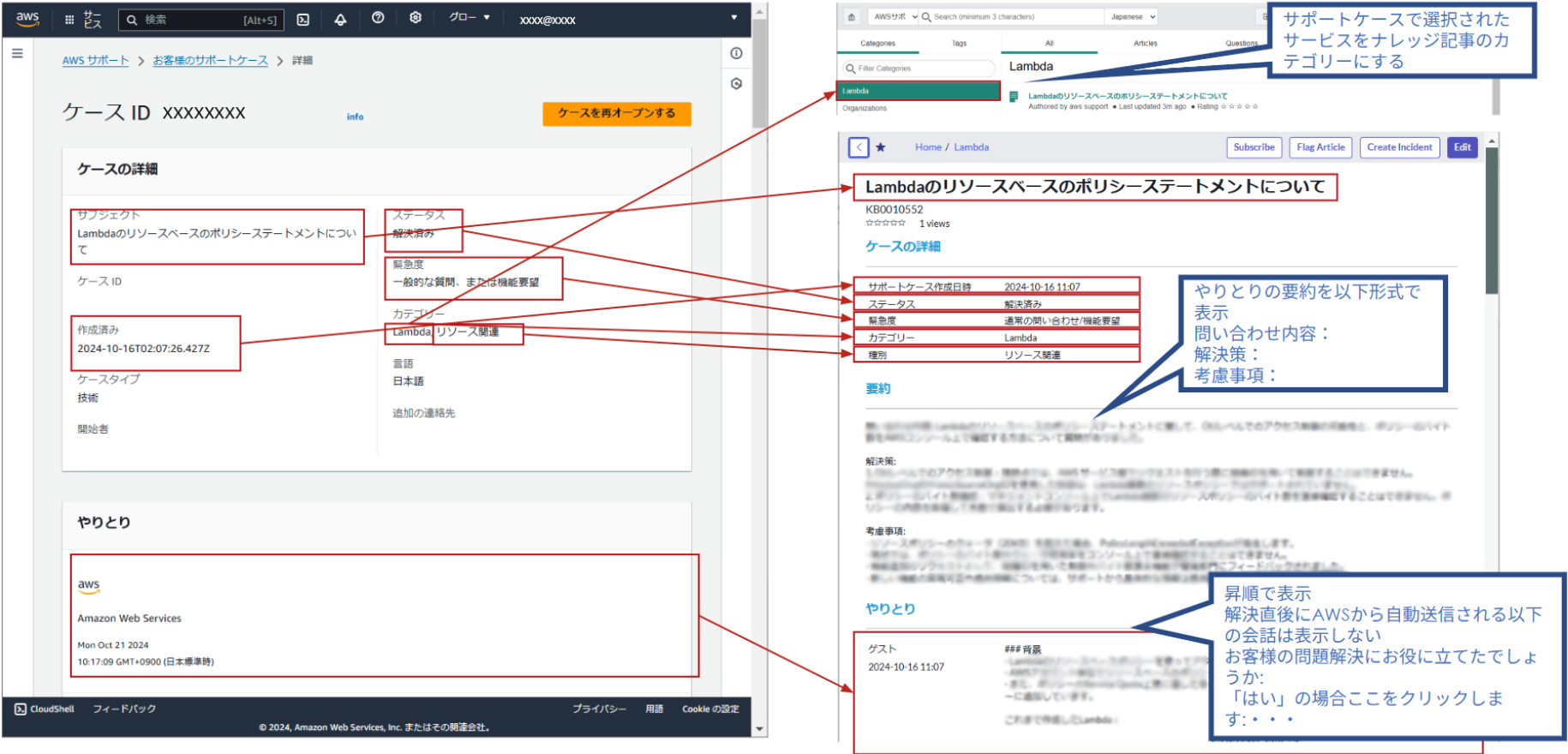The image size is (1568, 754).
Task: Open the xxxx@xxxx account dropdown
Action: (x=630, y=19)
